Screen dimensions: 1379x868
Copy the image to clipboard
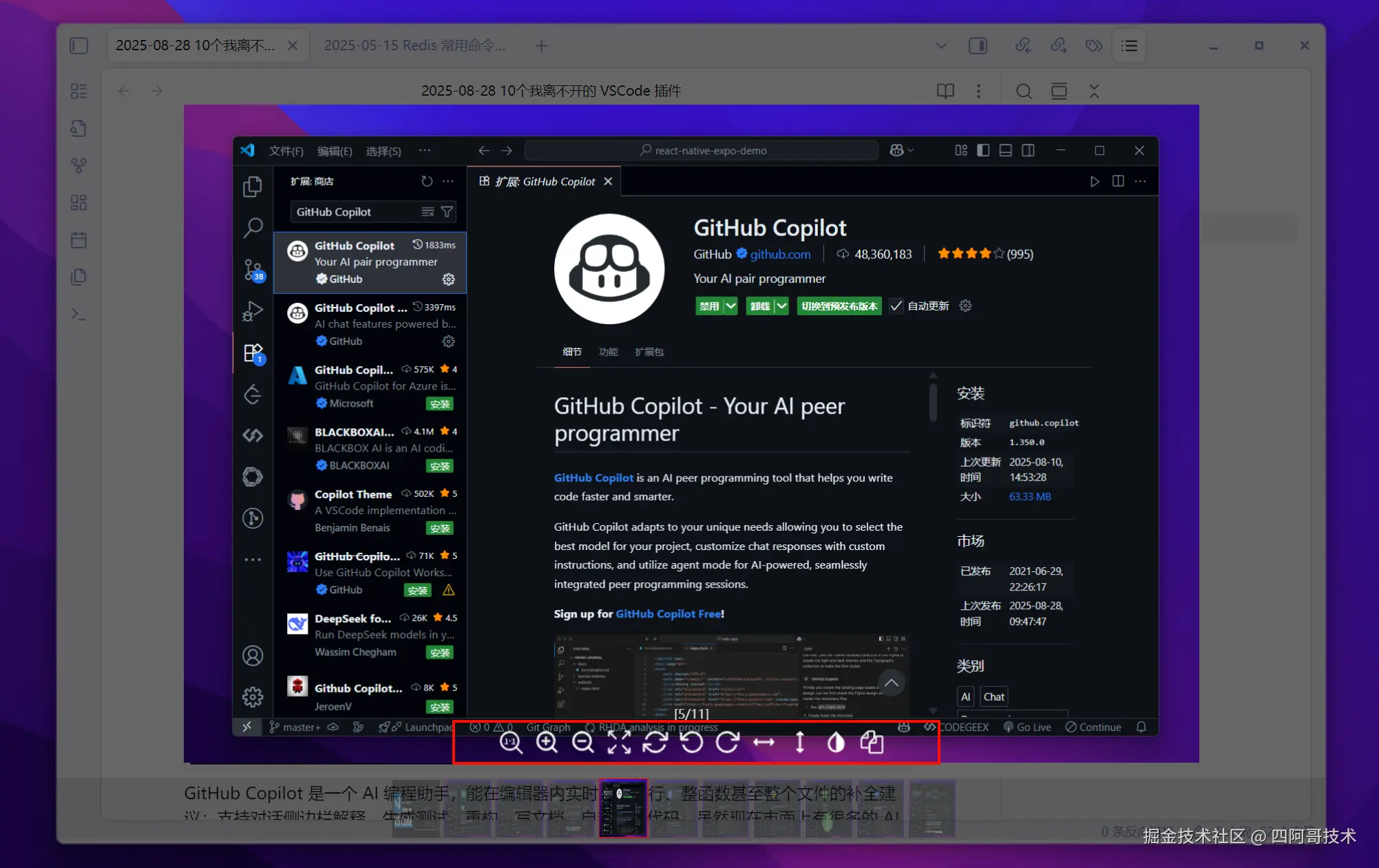click(x=872, y=743)
